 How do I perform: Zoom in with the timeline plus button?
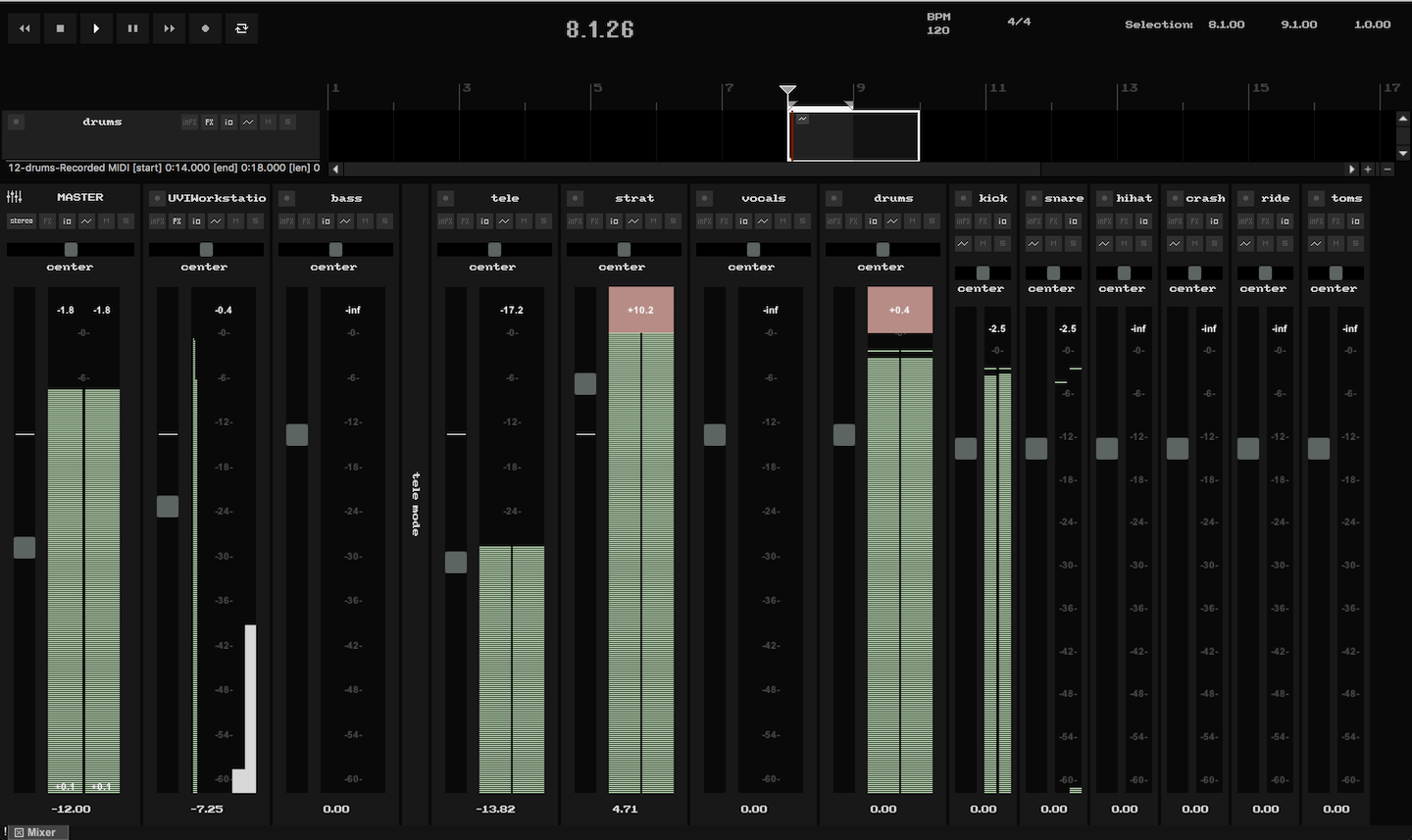(x=1368, y=169)
